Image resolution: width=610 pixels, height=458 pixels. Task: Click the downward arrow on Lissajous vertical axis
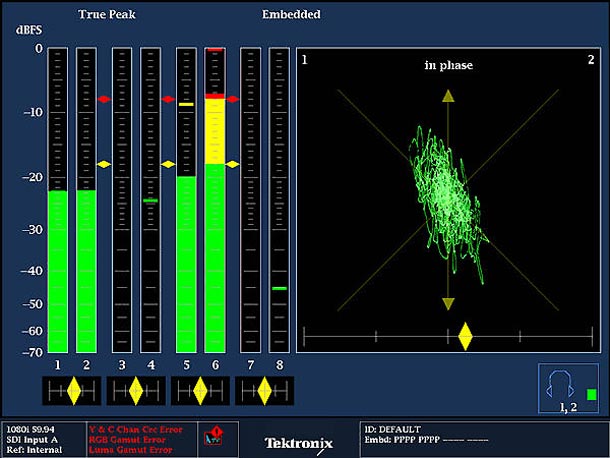coord(448,304)
